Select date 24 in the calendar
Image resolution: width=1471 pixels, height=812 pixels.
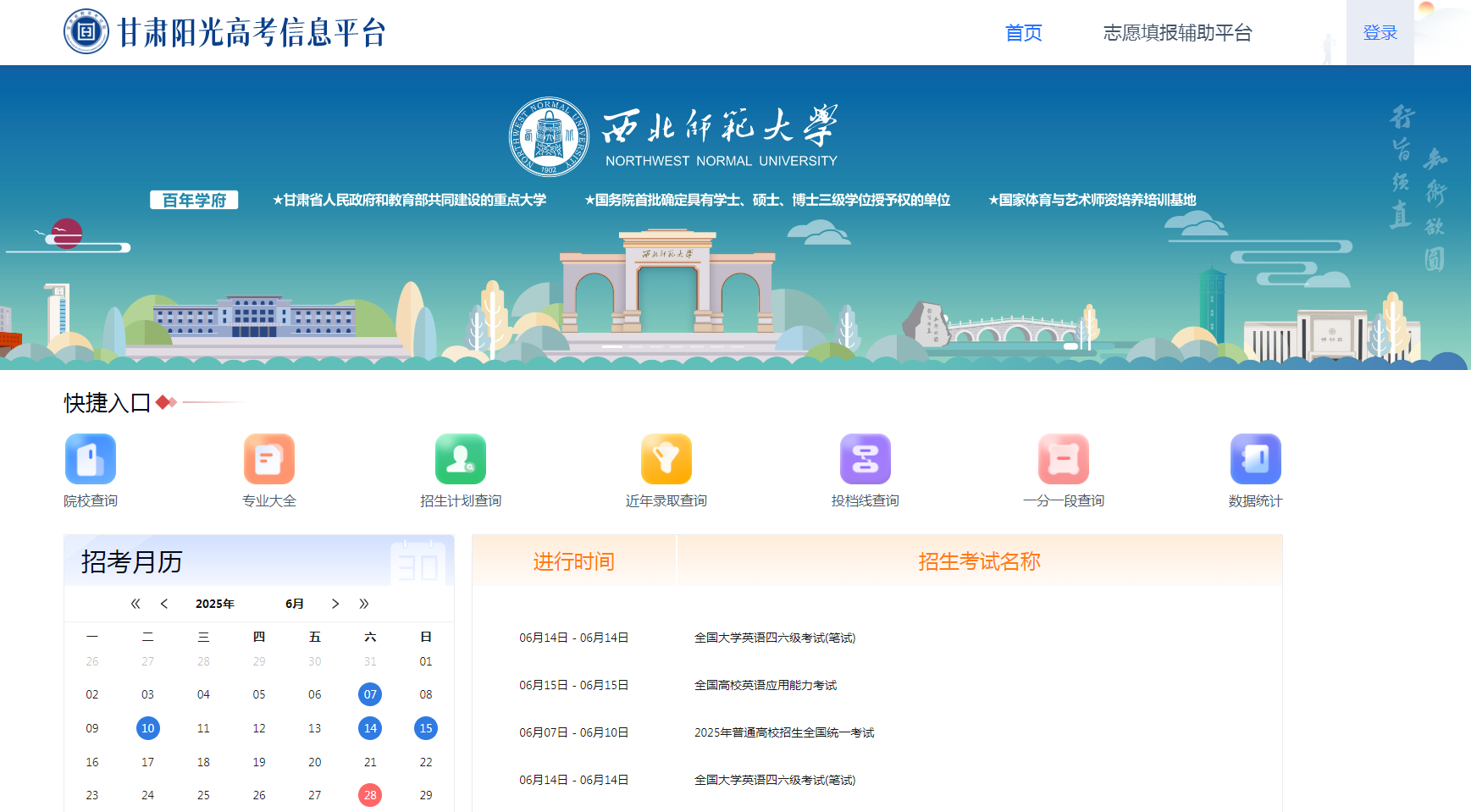[148, 795]
